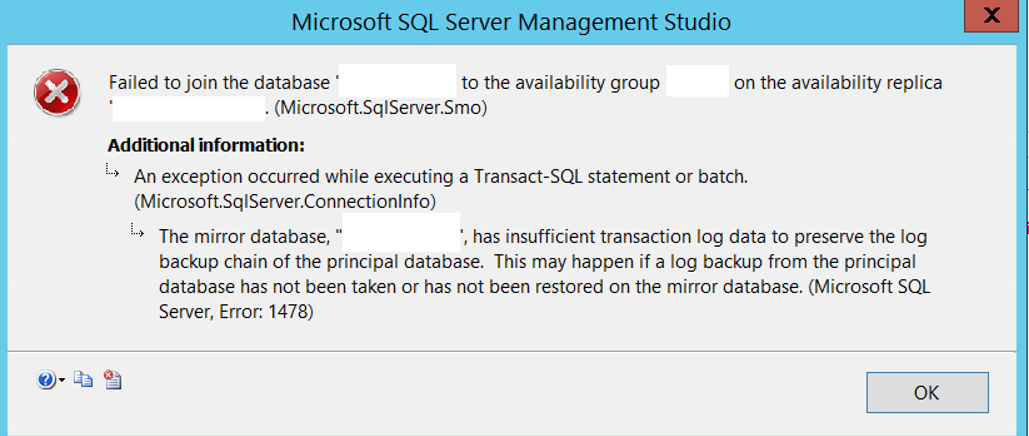Click the second nested-arrow icon before 'The mirror database'

coord(136,230)
